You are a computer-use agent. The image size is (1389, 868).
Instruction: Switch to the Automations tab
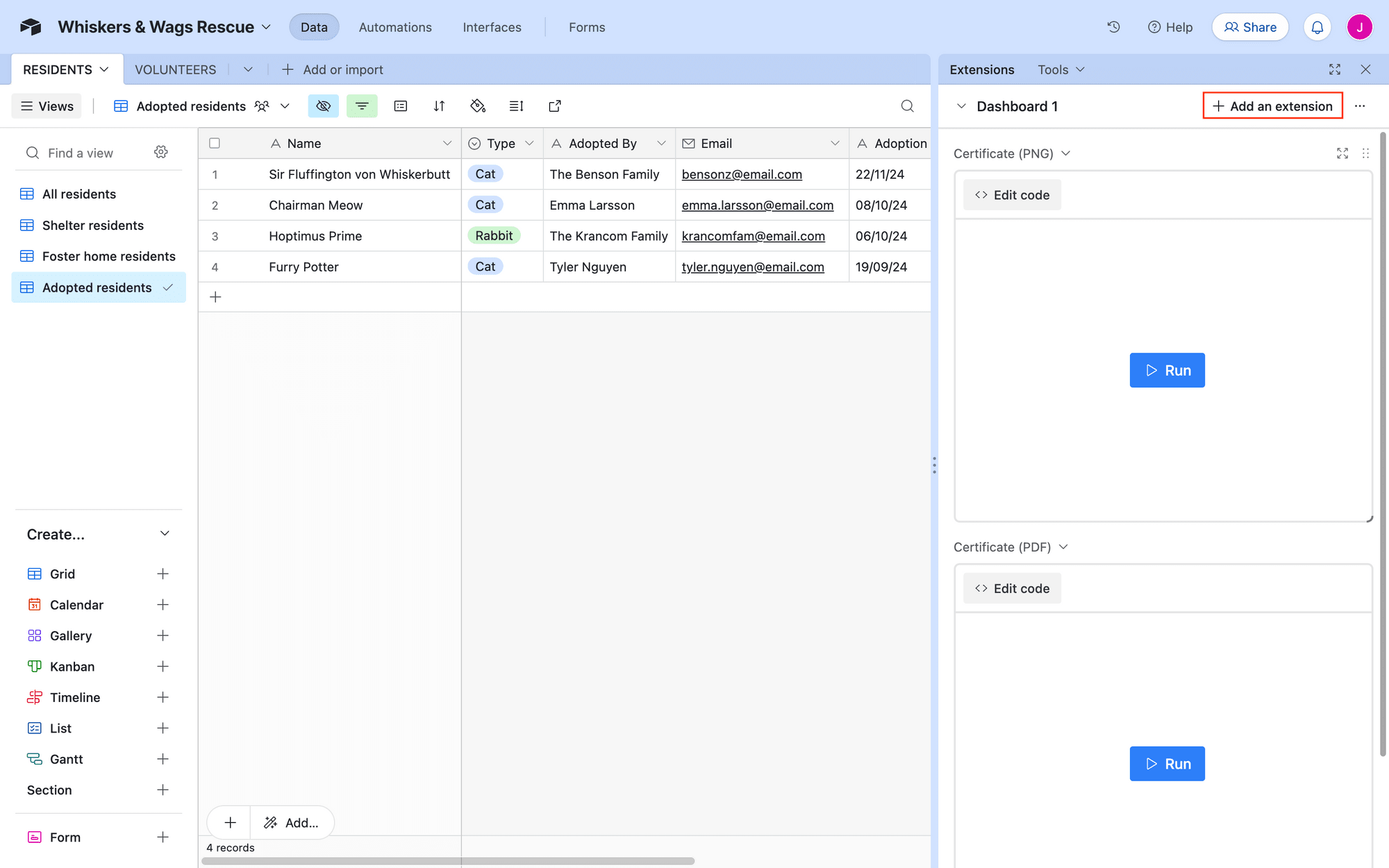(x=394, y=27)
